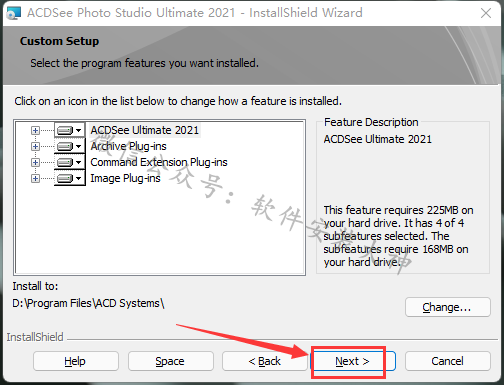
Task: Open the ACDSee Ultimate 2021 install-option dropdown arrow
Action: [79, 130]
